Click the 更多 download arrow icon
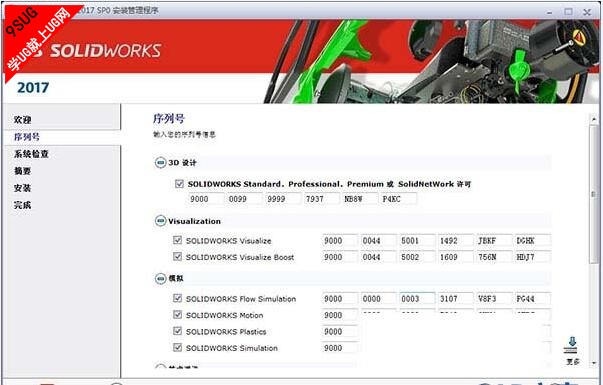Viewport: 603px width, 385px height. click(572, 345)
